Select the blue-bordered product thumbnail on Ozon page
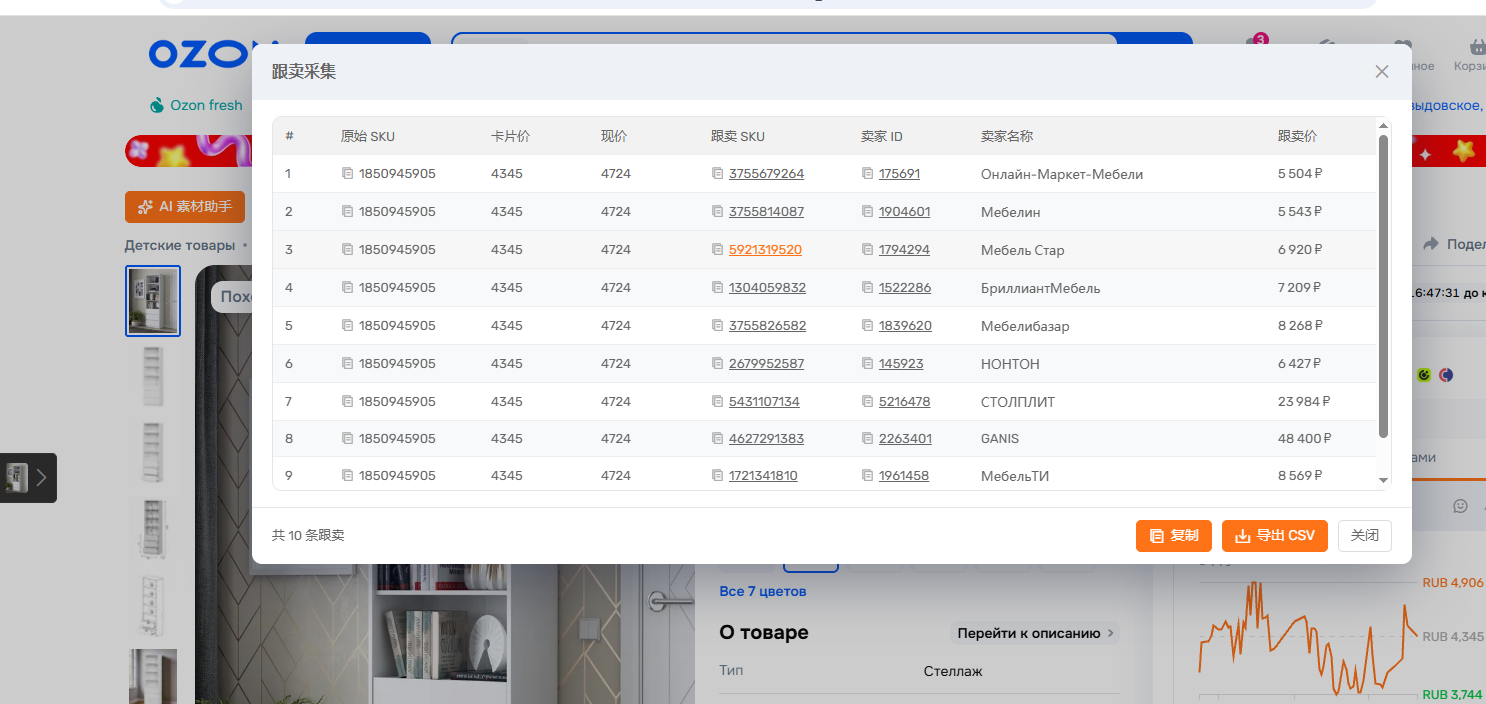1486x704 pixels. click(153, 301)
